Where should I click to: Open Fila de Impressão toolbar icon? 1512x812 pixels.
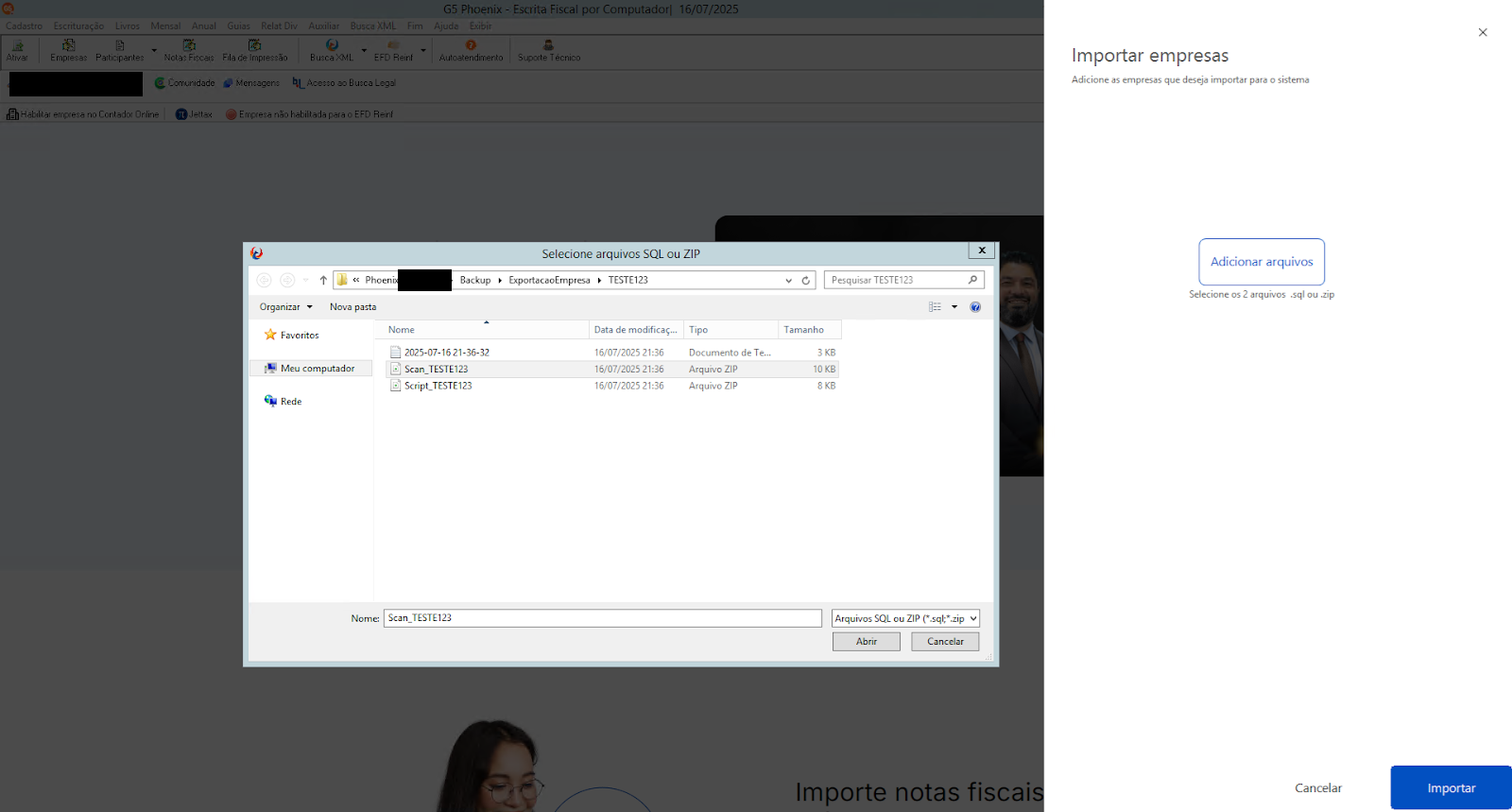pos(255,50)
